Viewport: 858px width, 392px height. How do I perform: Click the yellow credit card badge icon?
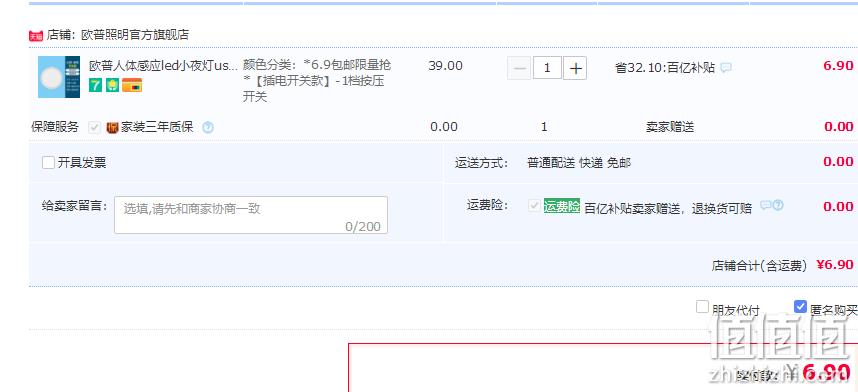click(132, 85)
